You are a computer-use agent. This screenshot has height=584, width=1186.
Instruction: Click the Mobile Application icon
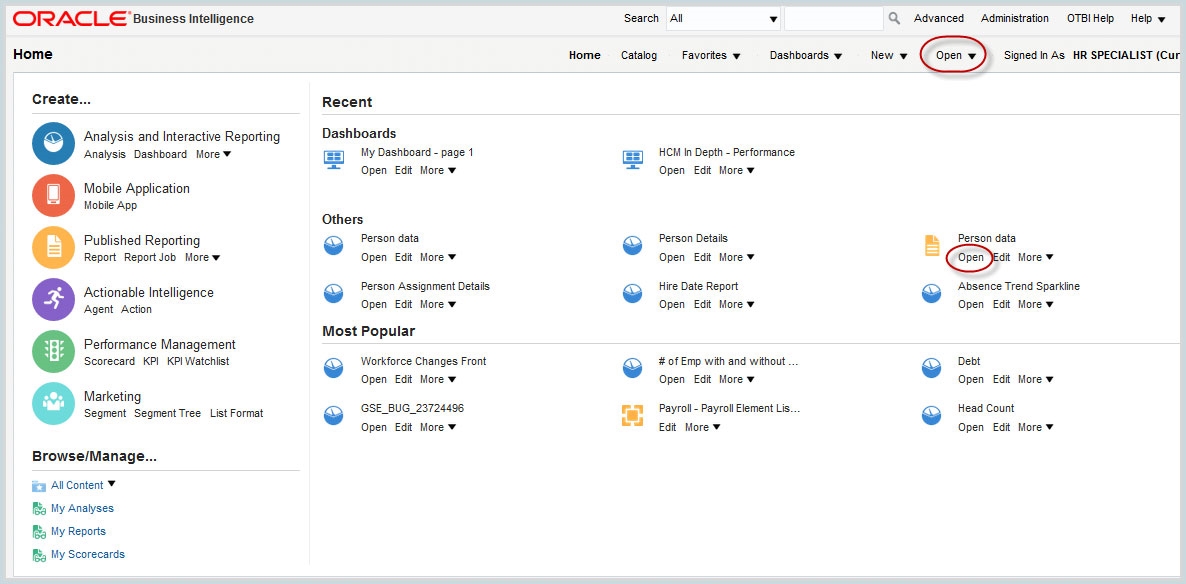[x=53, y=195]
